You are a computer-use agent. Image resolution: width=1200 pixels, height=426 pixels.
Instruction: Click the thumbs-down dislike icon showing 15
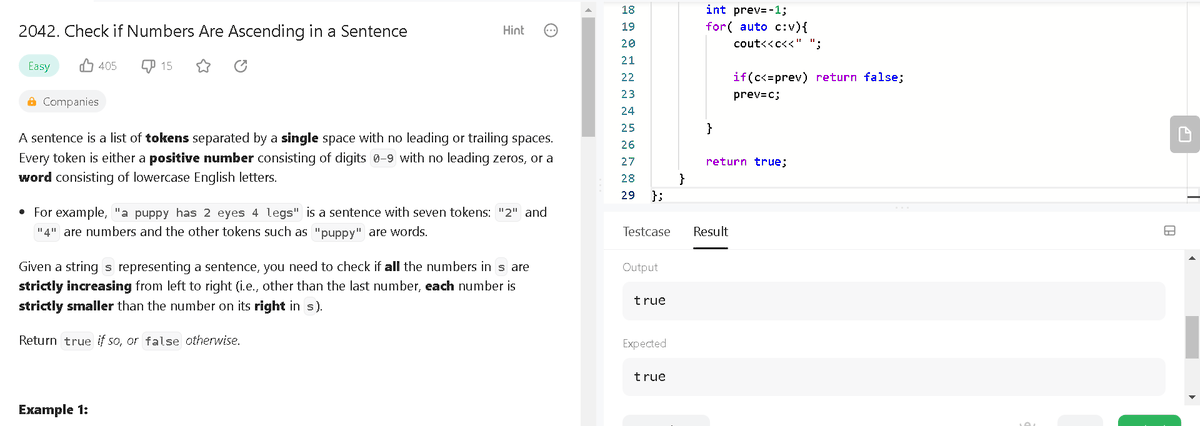[148, 66]
